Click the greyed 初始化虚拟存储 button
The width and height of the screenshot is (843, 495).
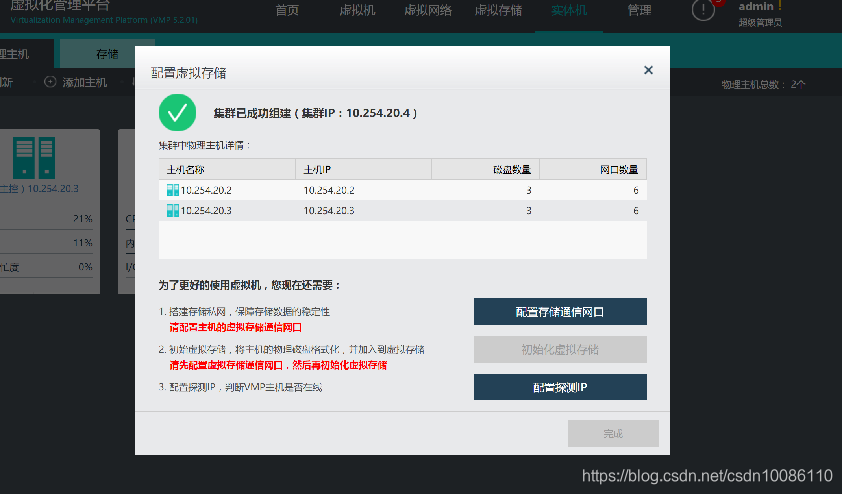click(x=560, y=350)
